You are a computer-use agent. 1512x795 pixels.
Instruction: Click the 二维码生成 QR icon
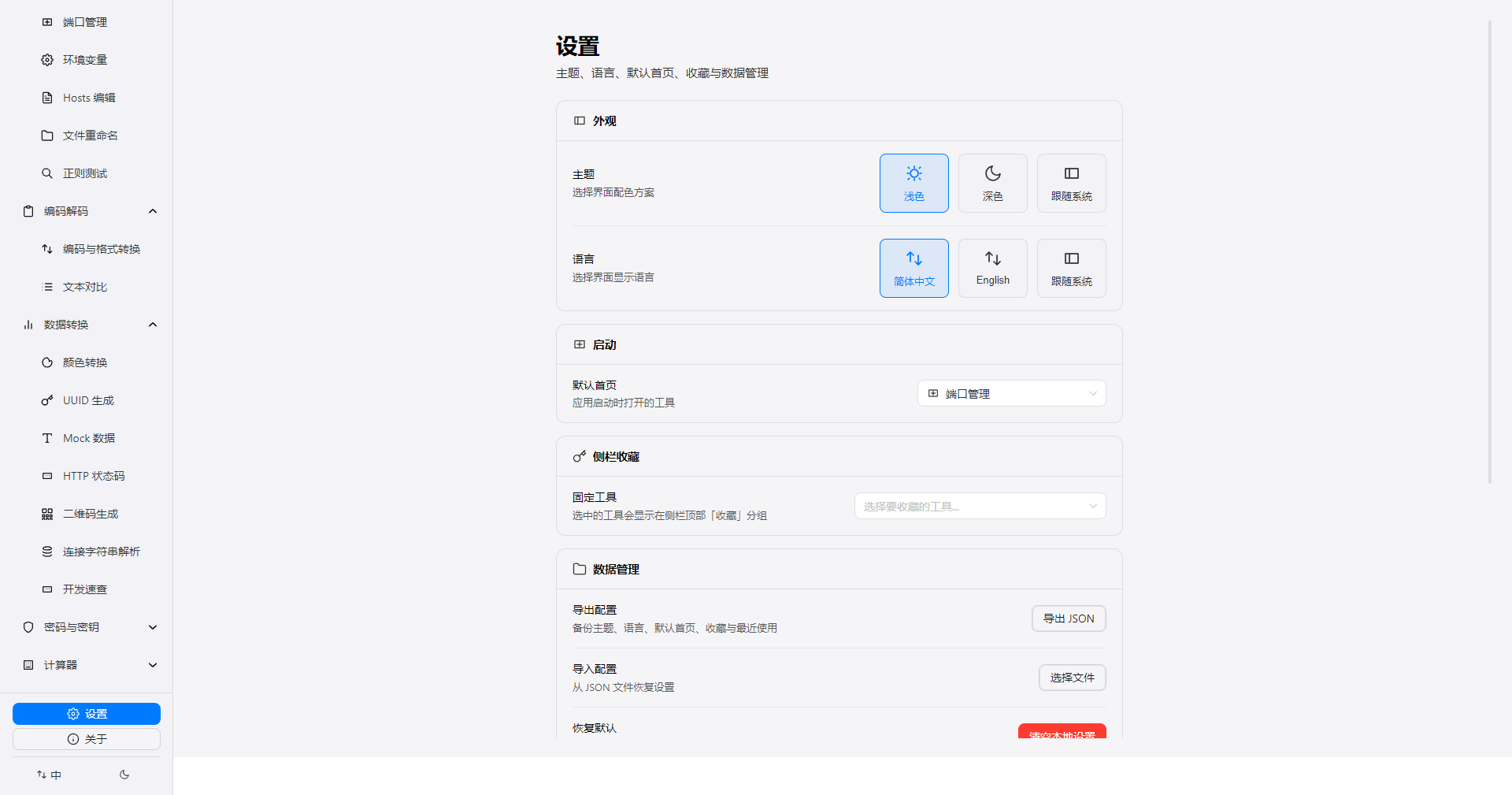(47, 514)
